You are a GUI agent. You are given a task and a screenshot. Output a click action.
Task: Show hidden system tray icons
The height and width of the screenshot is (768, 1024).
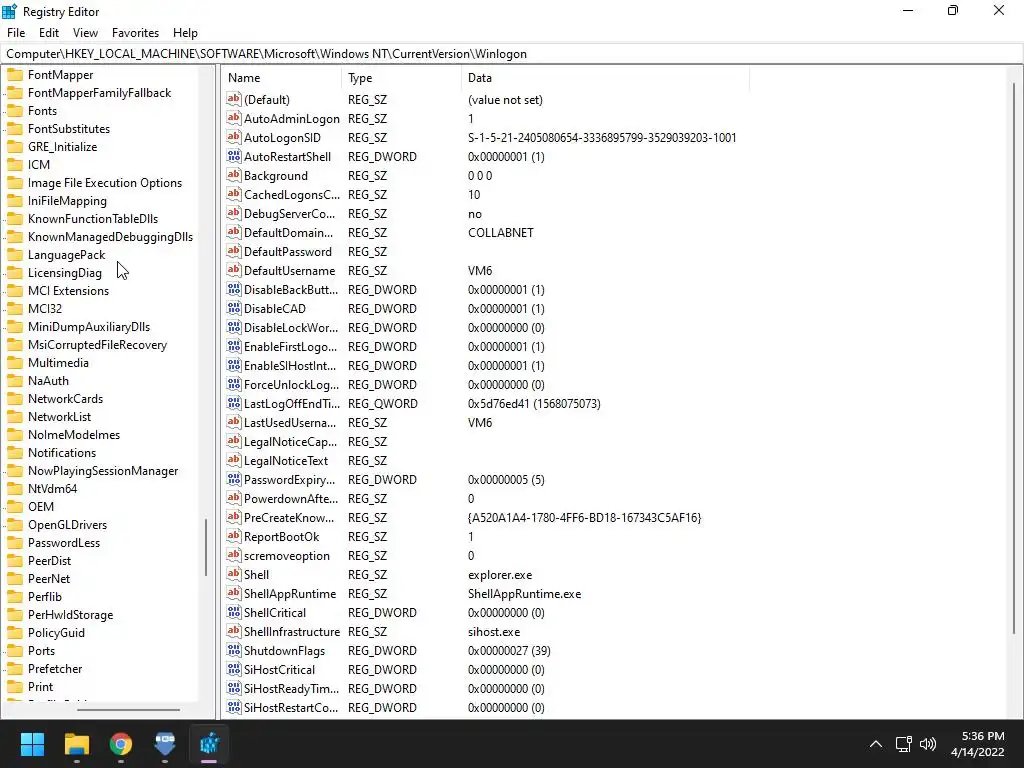click(876, 744)
